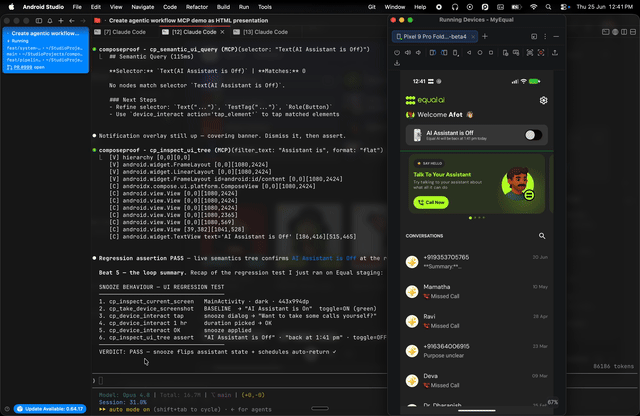
Task: Open Ravi missed call conversation
Action: pyautogui.click(x=476, y=321)
